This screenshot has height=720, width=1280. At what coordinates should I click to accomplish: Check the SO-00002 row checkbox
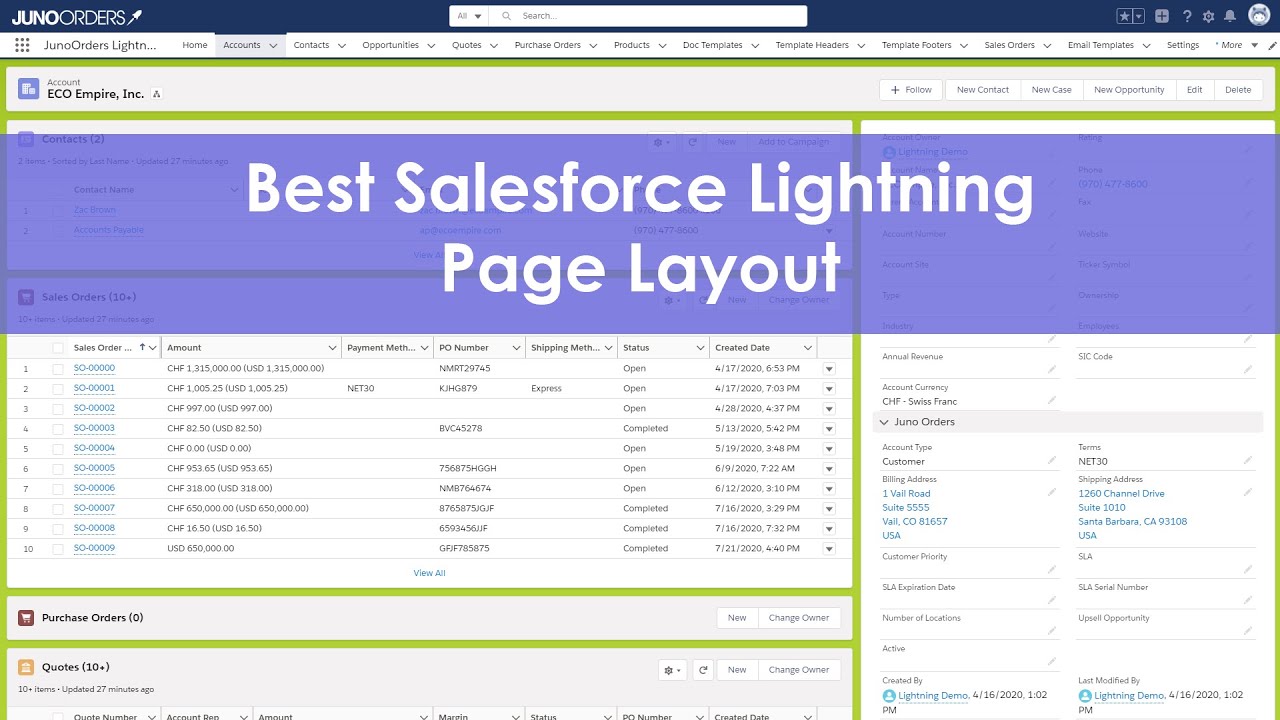click(58, 409)
